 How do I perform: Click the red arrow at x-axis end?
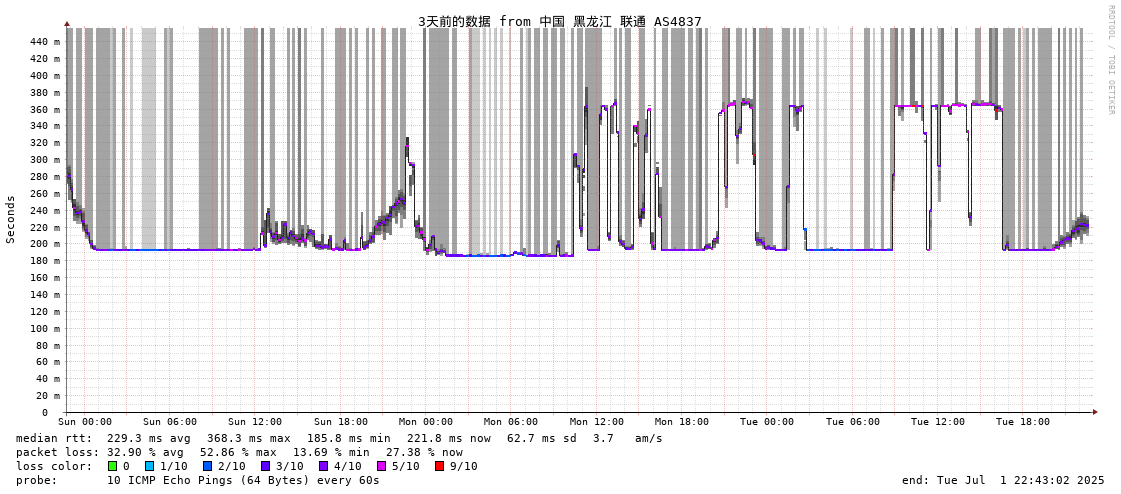[1095, 412]
